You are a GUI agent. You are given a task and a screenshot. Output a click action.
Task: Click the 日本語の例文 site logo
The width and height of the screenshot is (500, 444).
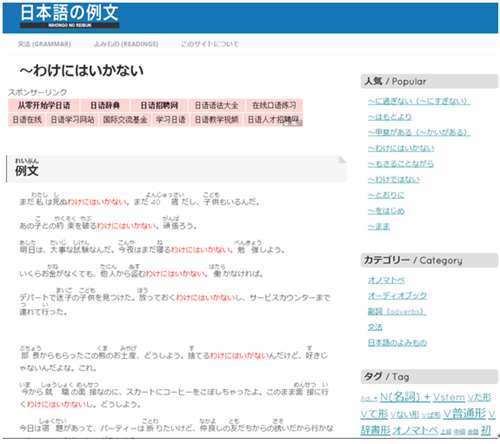point(69,16)
